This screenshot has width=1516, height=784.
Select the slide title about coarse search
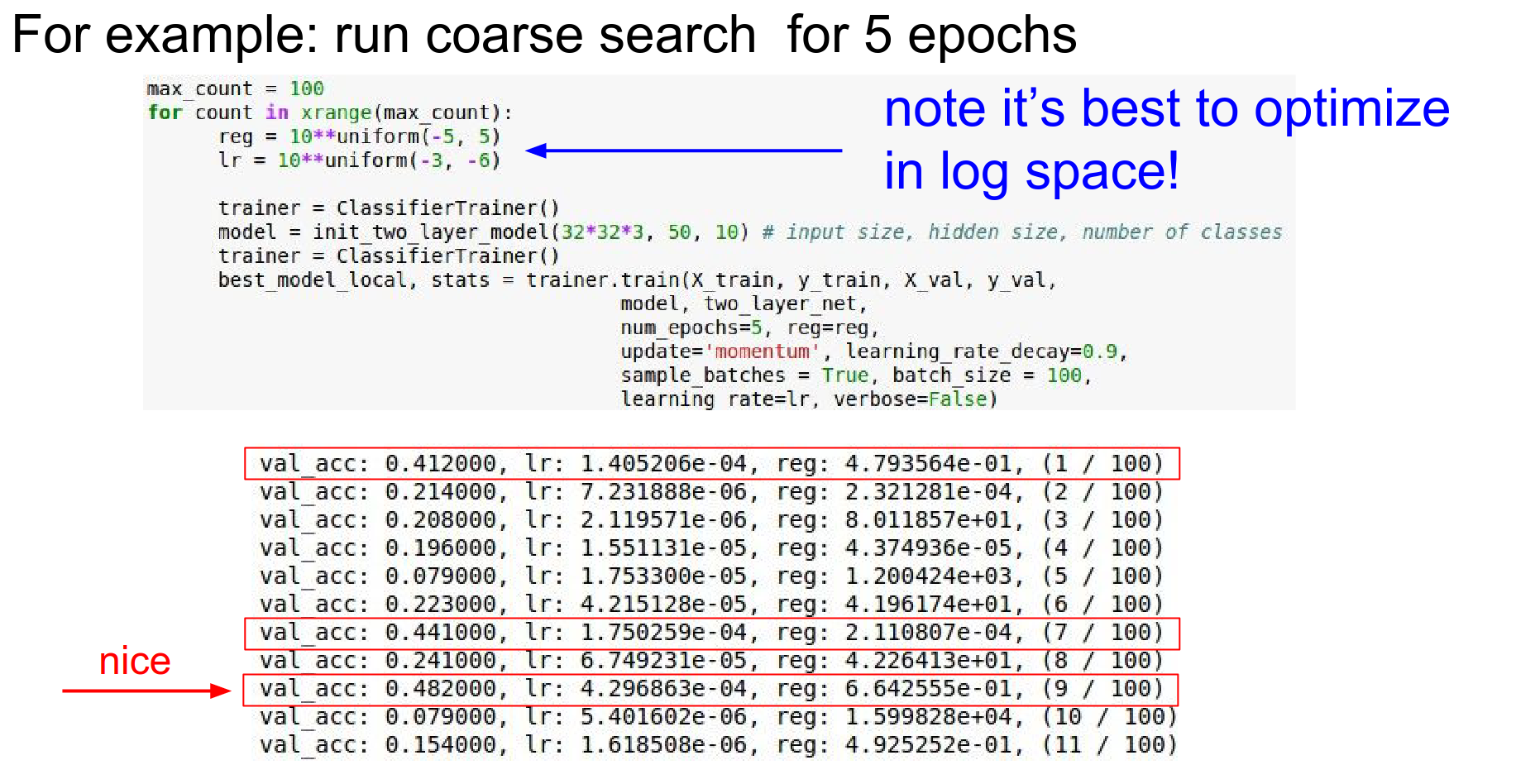pyautogui.click(x=543, y=35)
